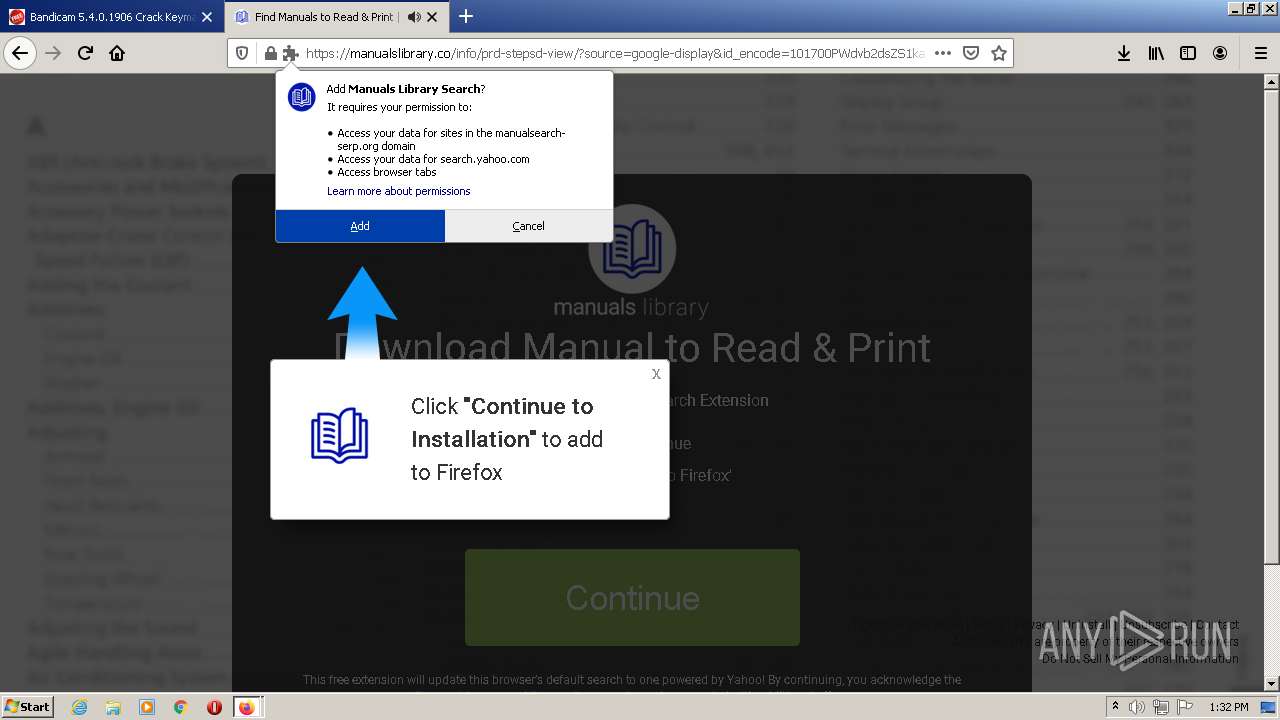Close the Continue to Installation tooltip
This screenshot has height=720, width=1280.
pyautogui.click(x=656, y=374)
